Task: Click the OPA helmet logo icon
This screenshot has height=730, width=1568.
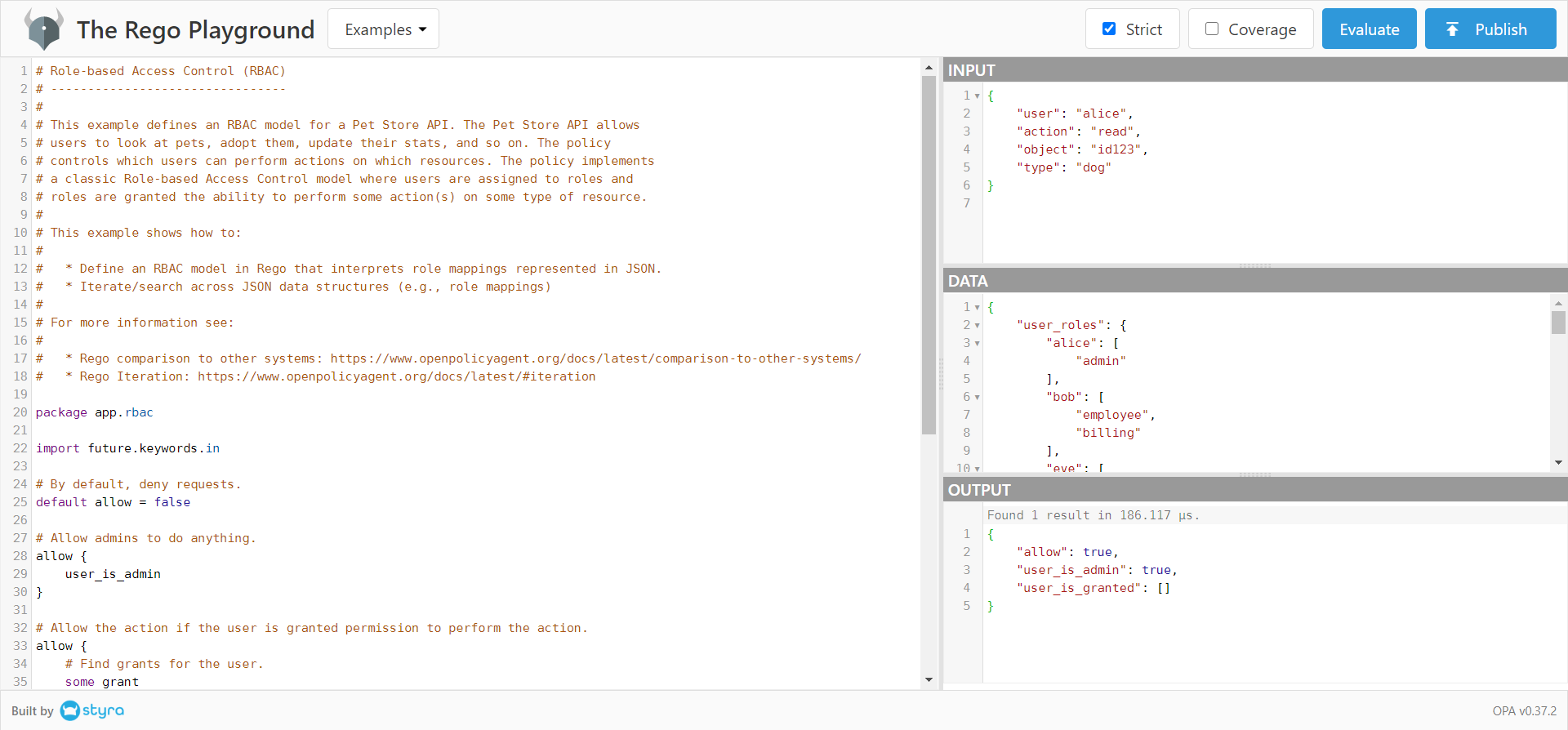Action: pyautogui.click(x=43, y=29)
